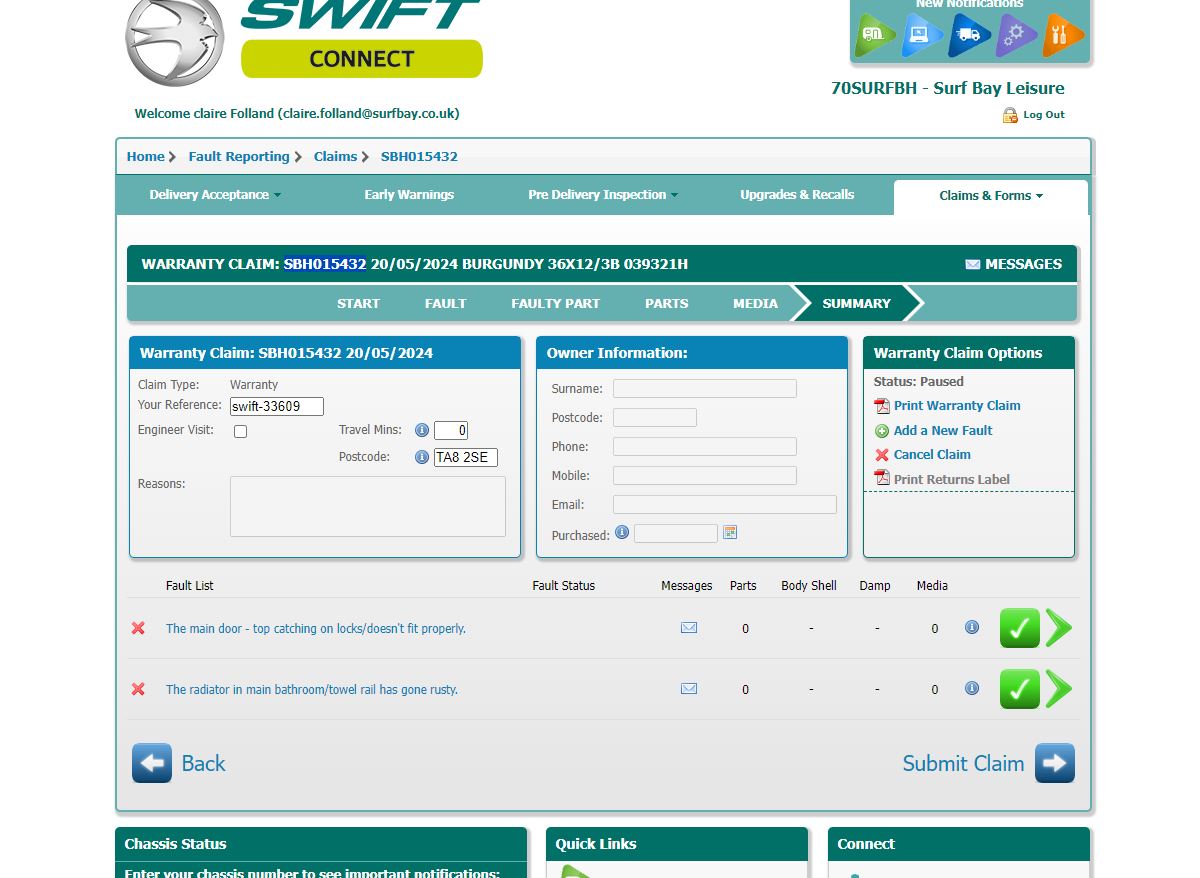Open the purple gears notification icon
The height and width of the screenshot is (878, 1200).
point(1016,36)
